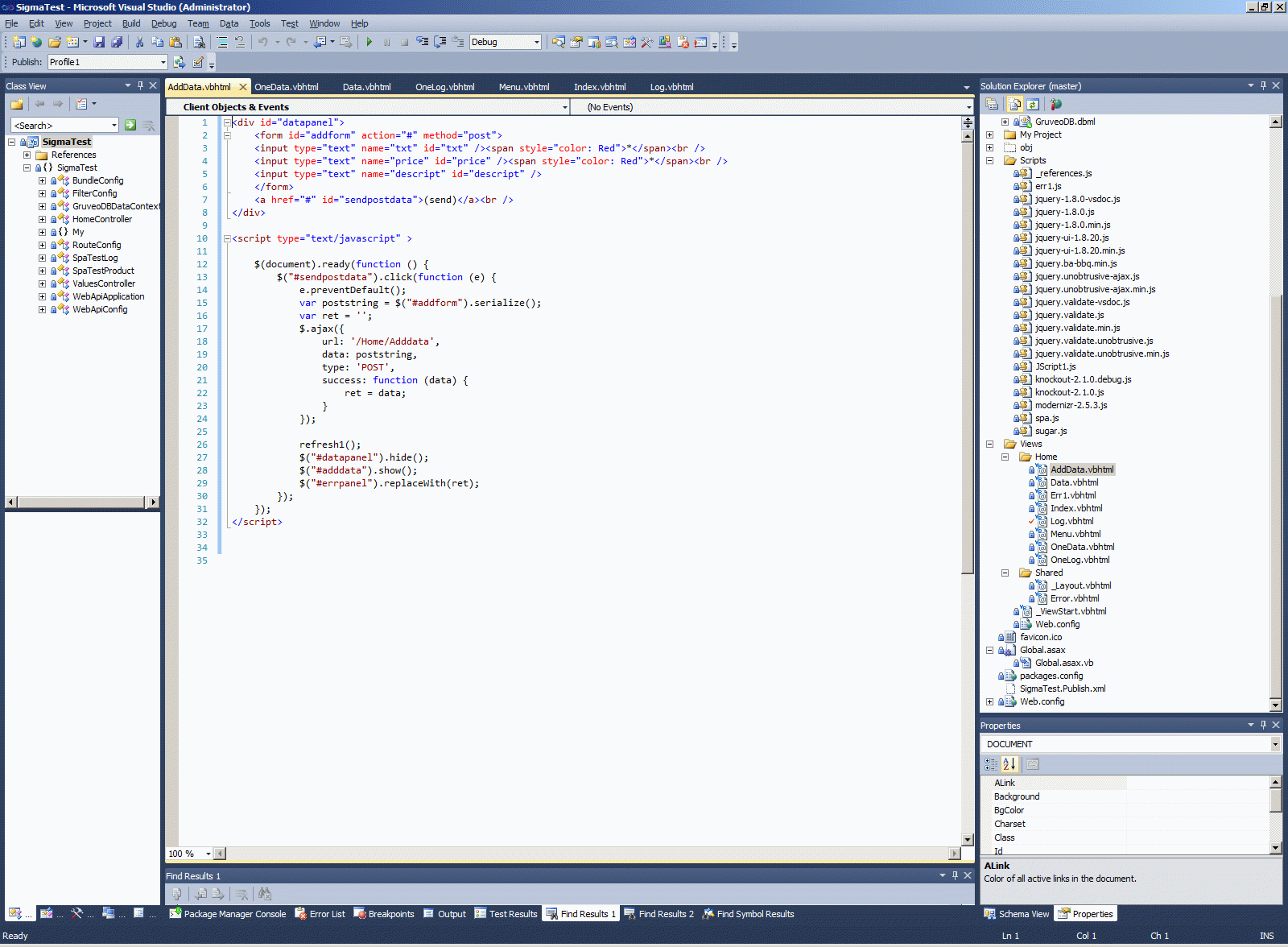Screen dimensions: 1288x947
Task: Expand the HomeController node in Class View
Action: pyautogui.click(x=42, y=219)
